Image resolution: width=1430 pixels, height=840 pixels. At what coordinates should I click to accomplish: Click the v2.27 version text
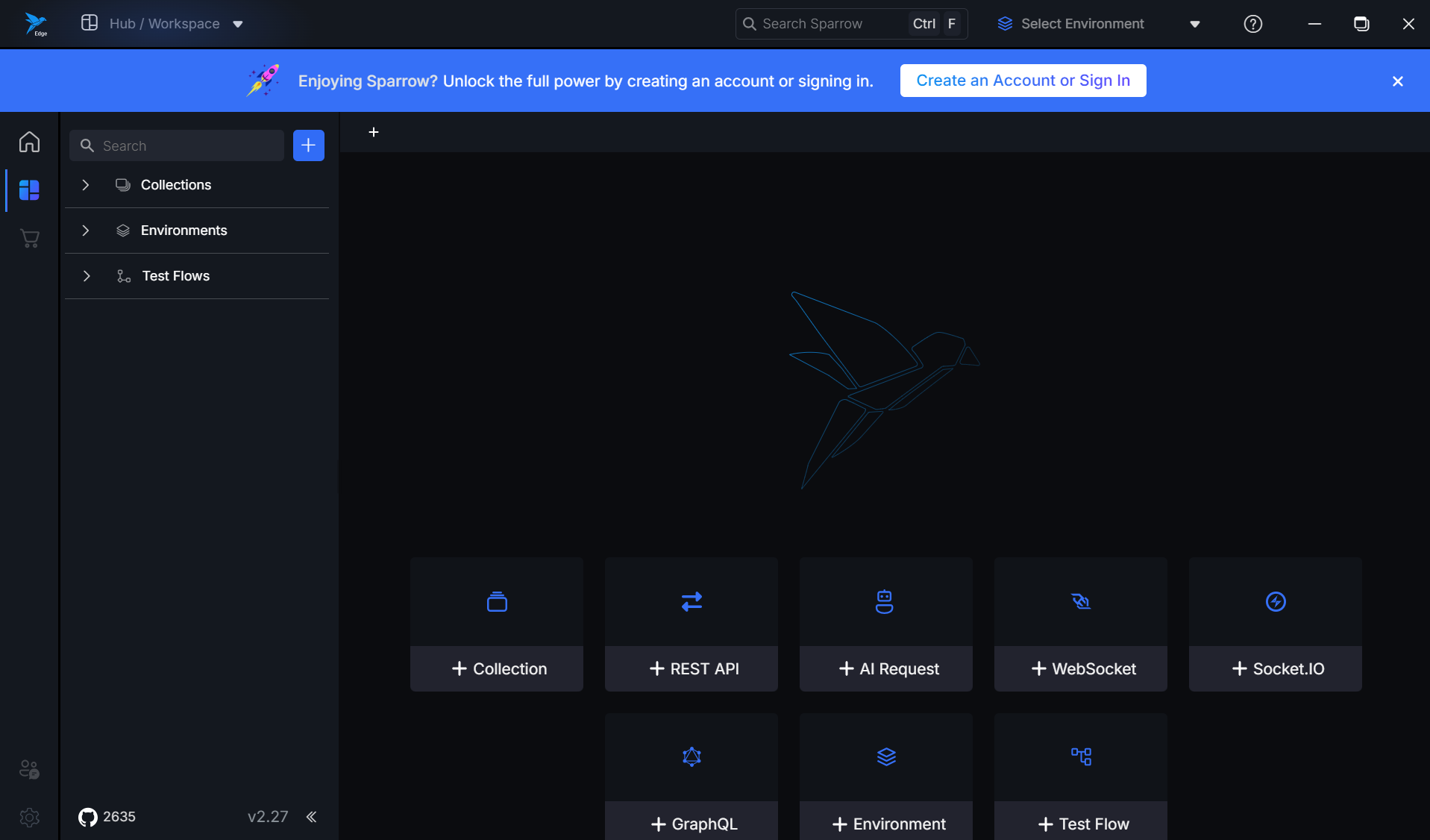268,817
